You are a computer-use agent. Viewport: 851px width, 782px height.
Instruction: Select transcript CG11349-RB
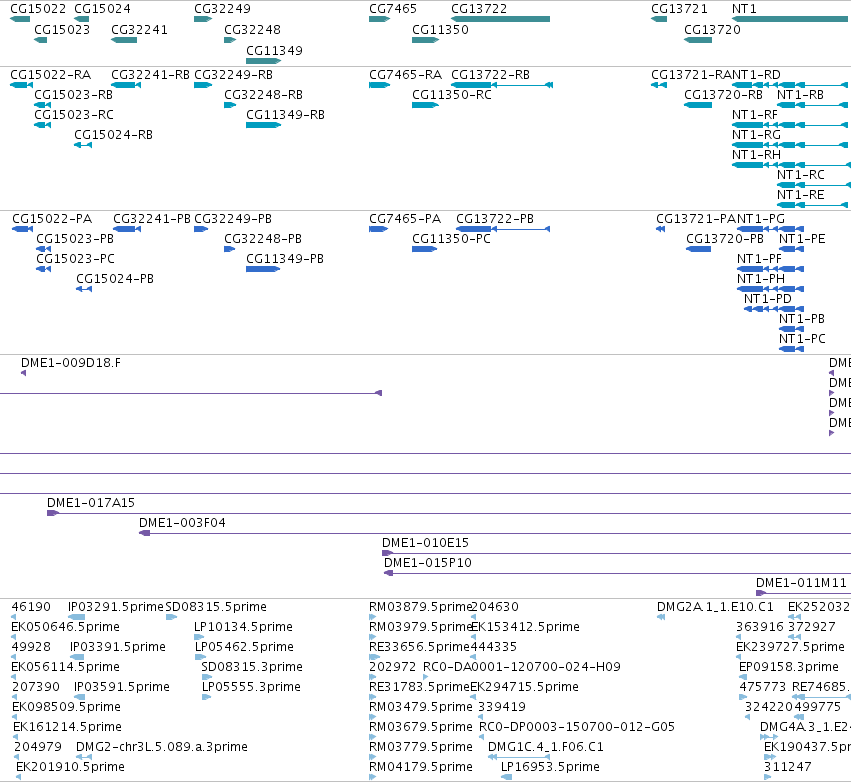[x=285, y=115]
